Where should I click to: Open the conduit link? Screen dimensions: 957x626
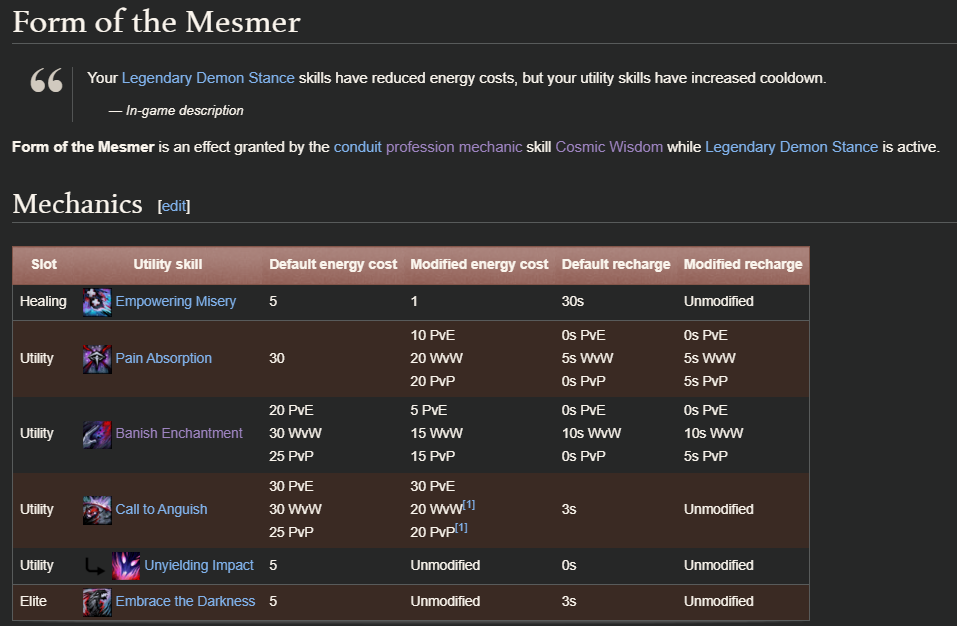pyautogui.click(x=358, y=147)
